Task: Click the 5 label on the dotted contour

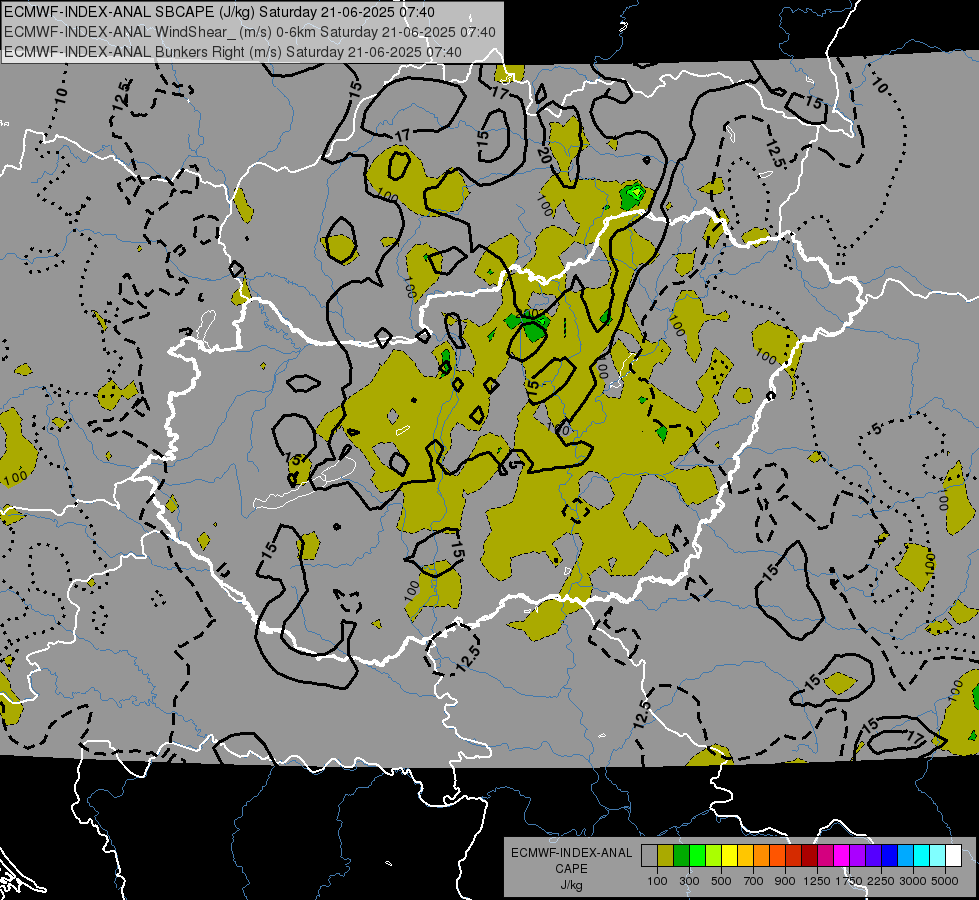Action: click(877, 428)
